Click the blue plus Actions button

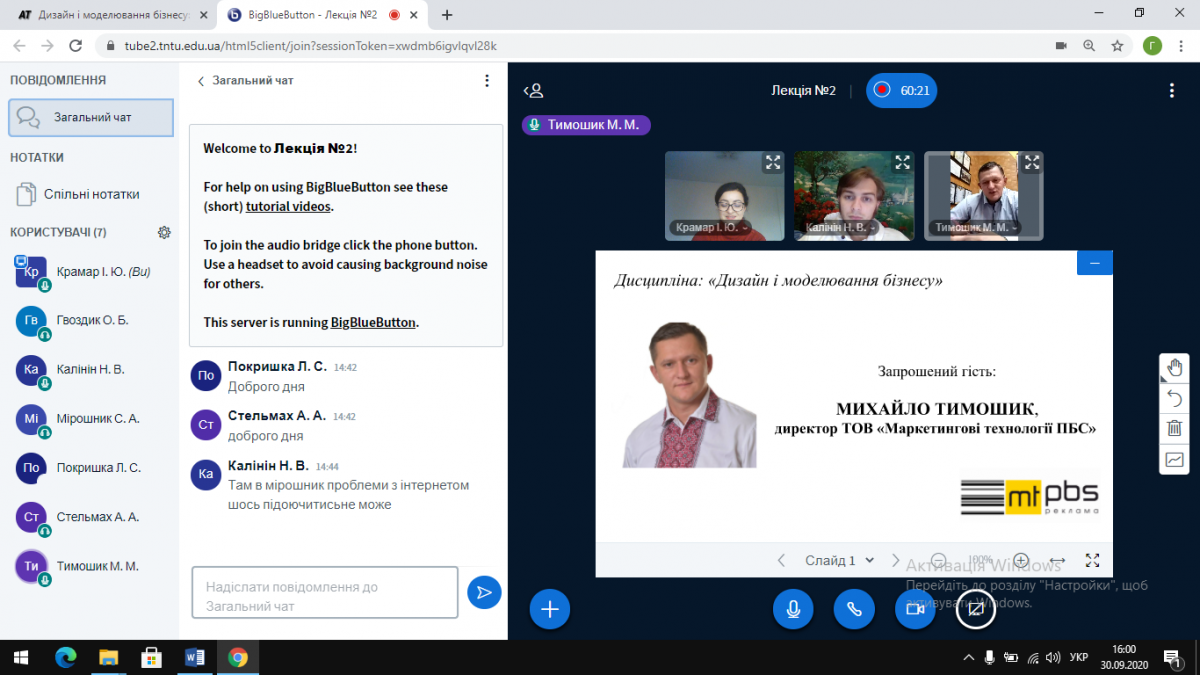pyautogui.click(x=549, y=608)
